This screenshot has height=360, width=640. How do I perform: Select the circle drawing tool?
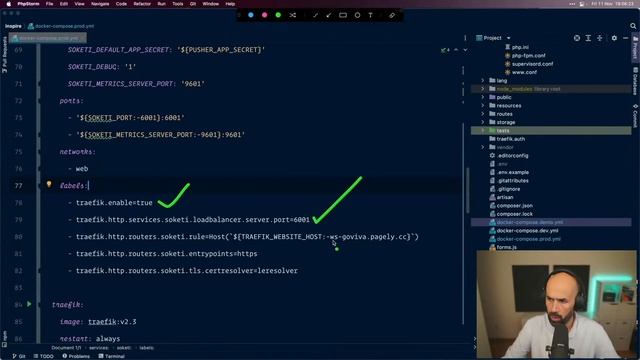[x=357, y=15]
